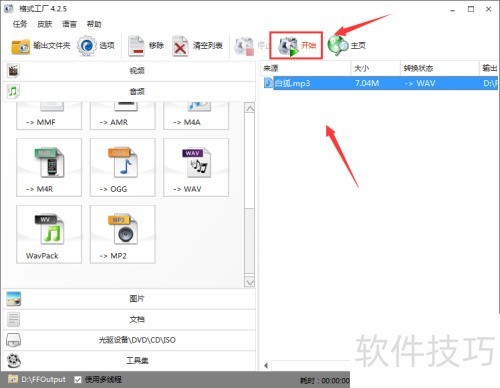Click the 停止 stop button
The height and width of the screenshot is (388, 500).
(251, 46)
